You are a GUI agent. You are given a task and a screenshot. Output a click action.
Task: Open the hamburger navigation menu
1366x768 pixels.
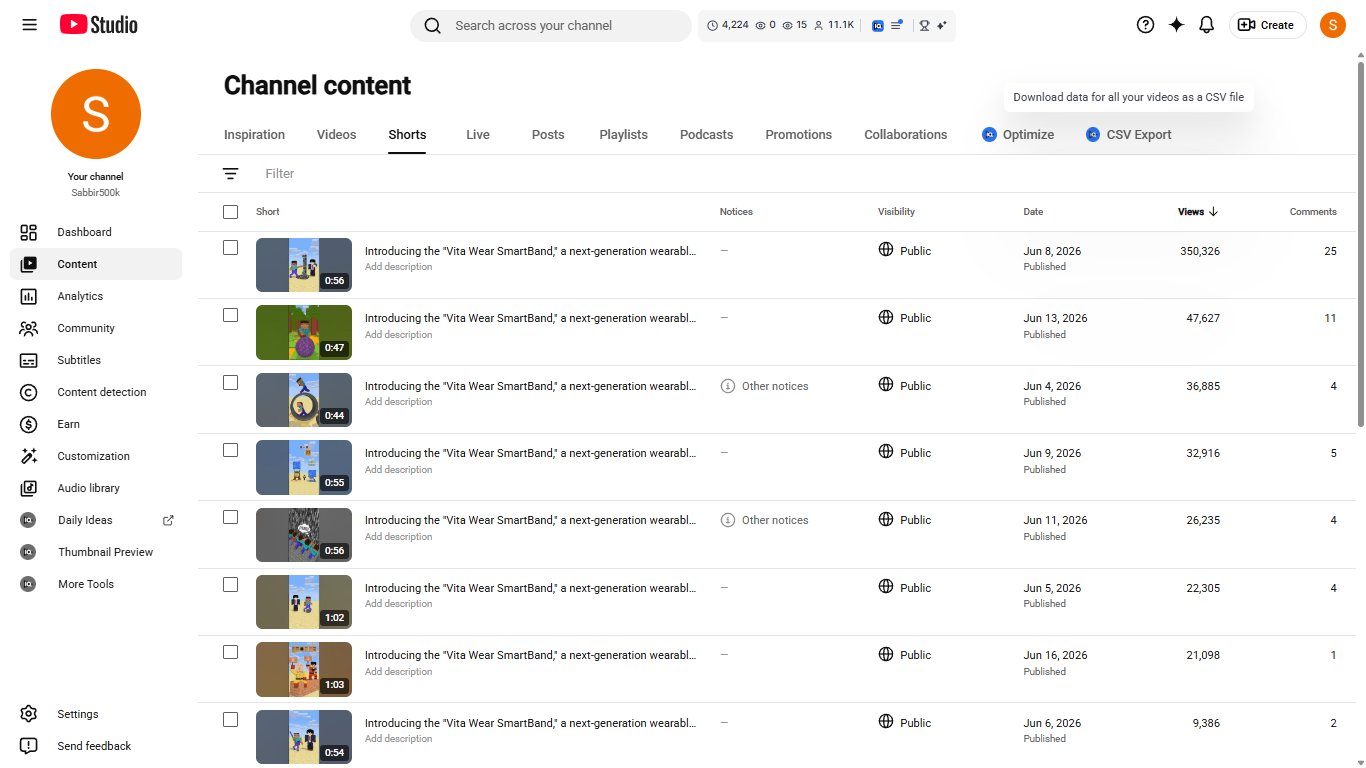(x=29, y=25)
